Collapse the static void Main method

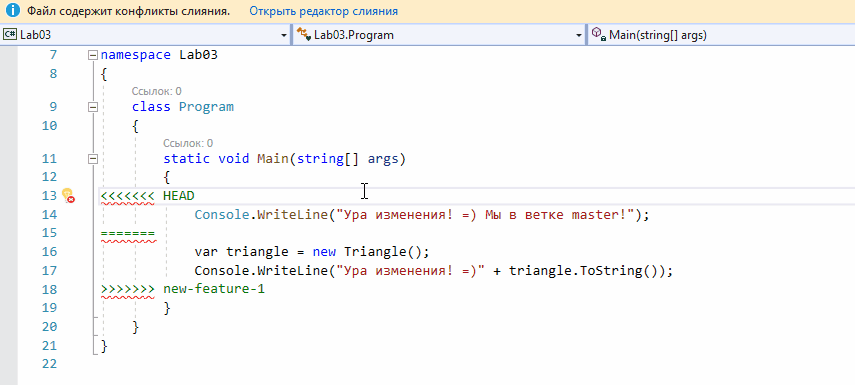pos(93,159)
